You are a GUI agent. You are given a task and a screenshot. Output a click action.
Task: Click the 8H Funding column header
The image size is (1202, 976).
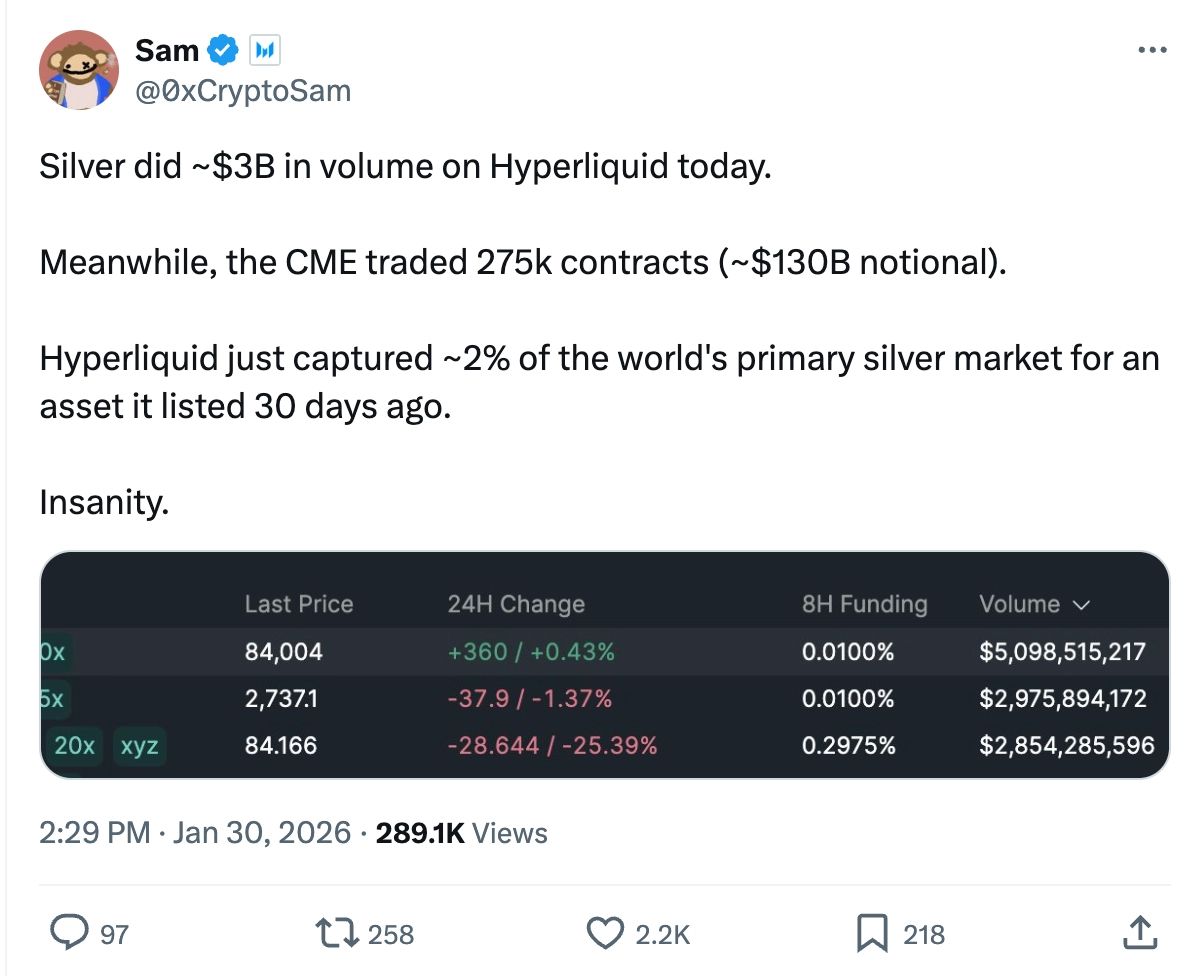coord(864,604)
